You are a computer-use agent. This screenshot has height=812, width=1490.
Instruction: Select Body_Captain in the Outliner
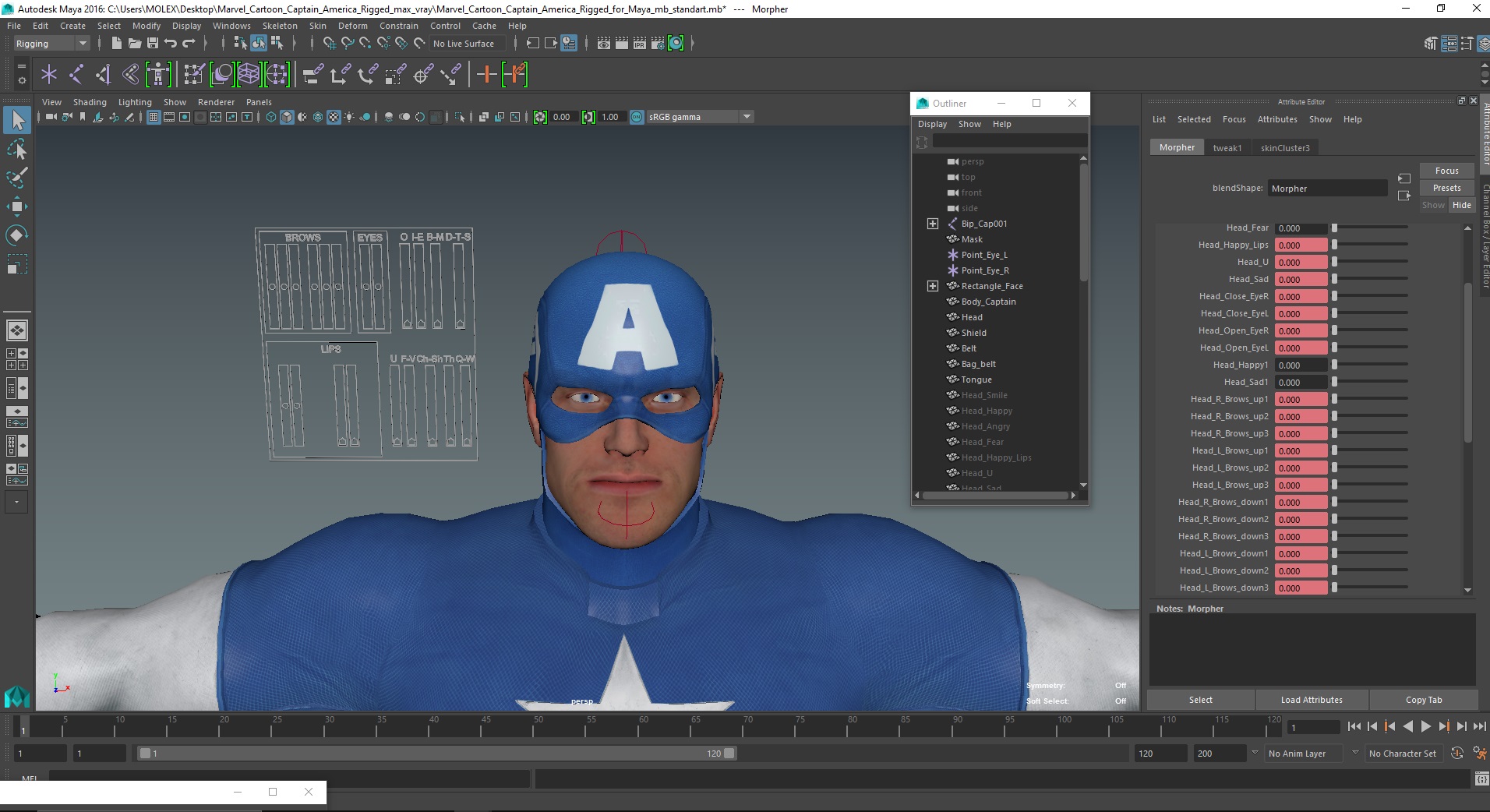click(x=988, y=302)
